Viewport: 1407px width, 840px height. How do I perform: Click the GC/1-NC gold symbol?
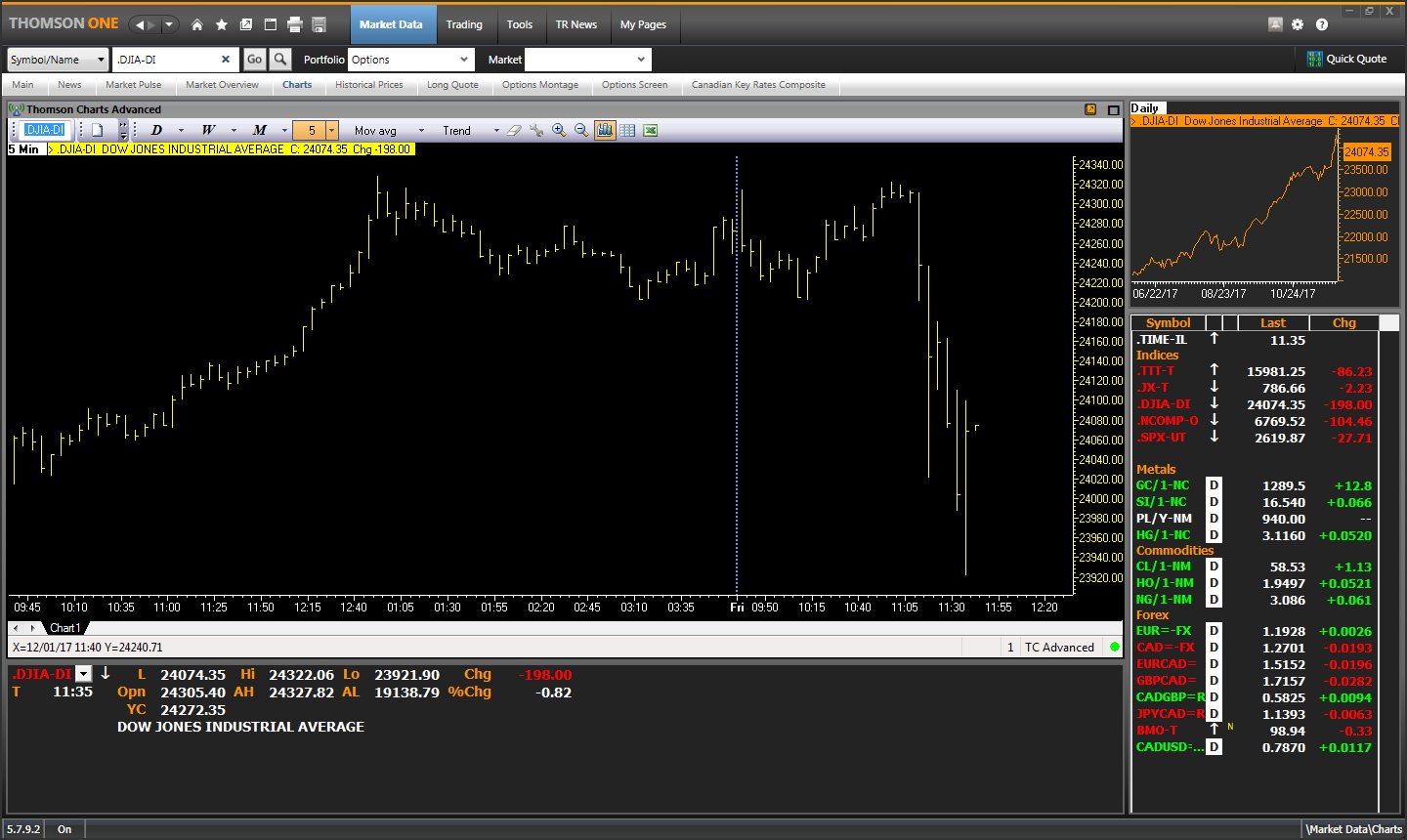(1163, 485)
